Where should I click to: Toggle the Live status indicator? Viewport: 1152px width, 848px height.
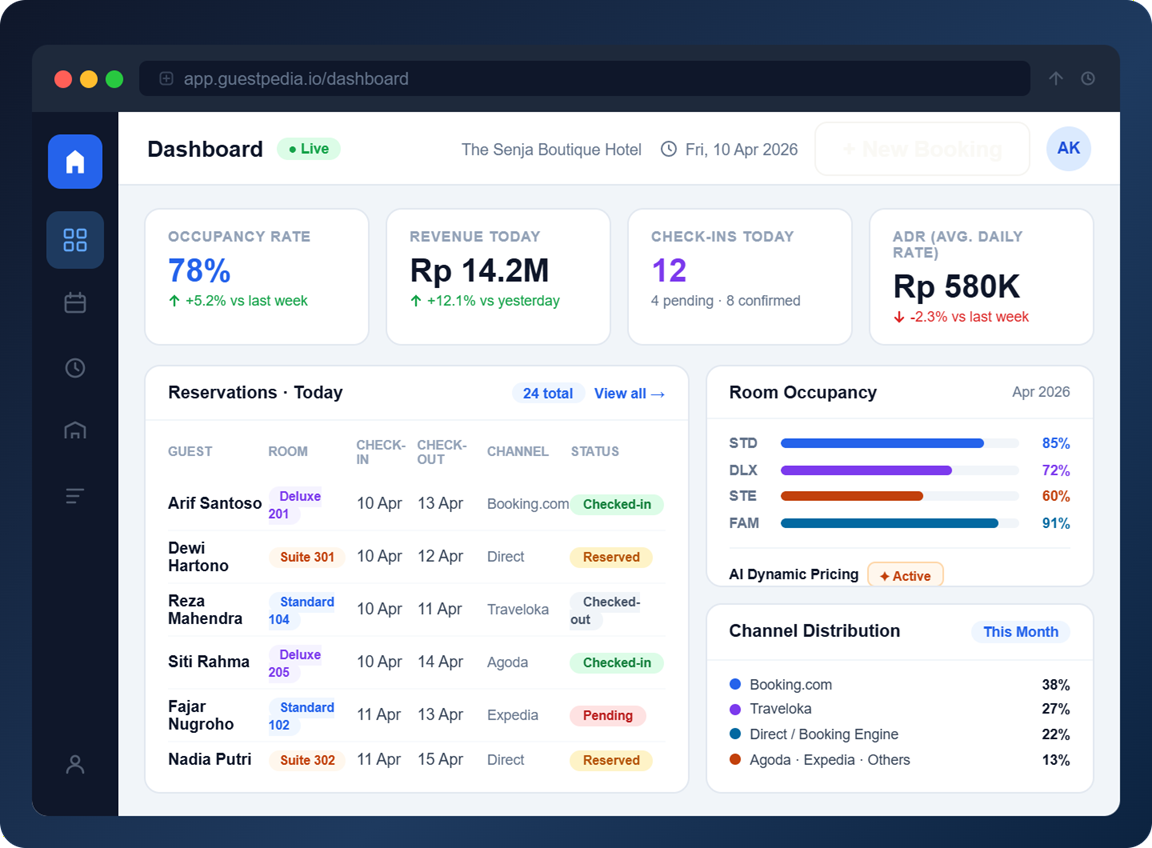[308, 148]
